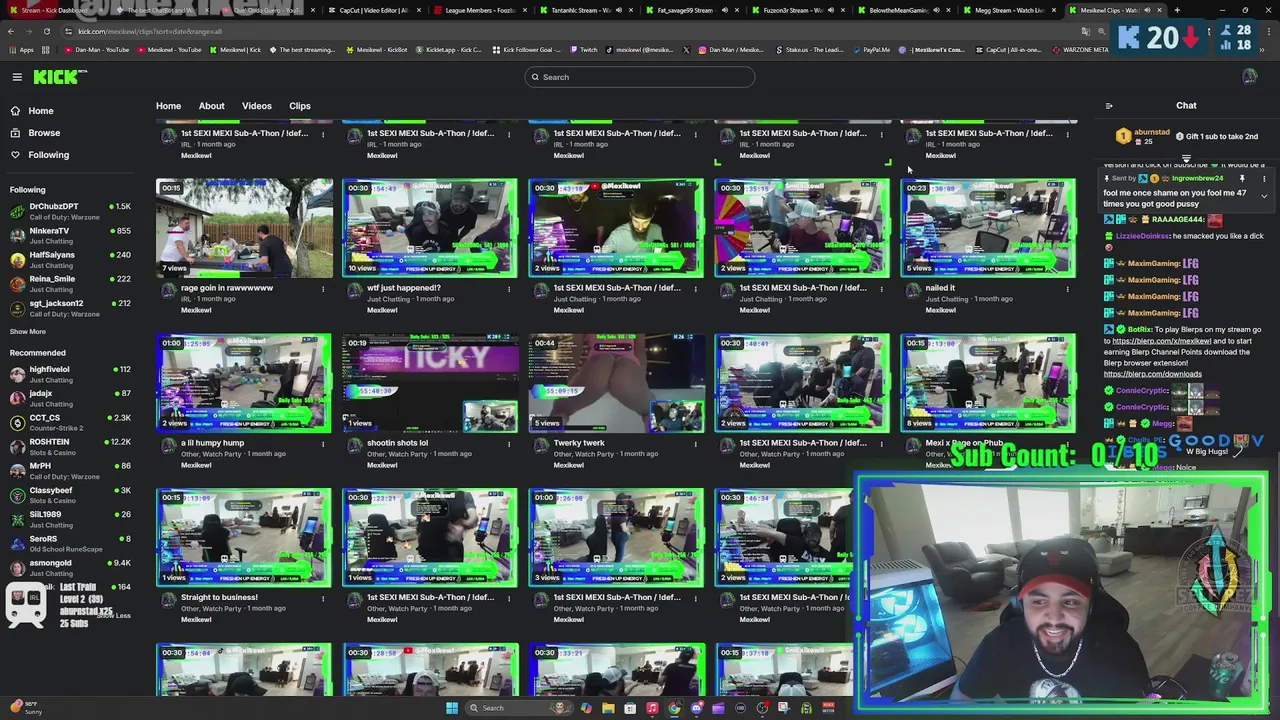Open Apple Music icon on taskbar
Image resolution: width=1280 pixels, height=720 pixels.
(652, 708)
